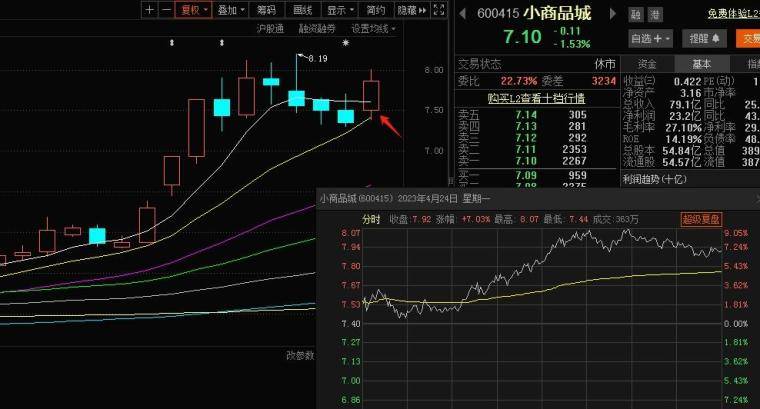Click the current price 7.10

pyautogui.click(x=522, y=37)
